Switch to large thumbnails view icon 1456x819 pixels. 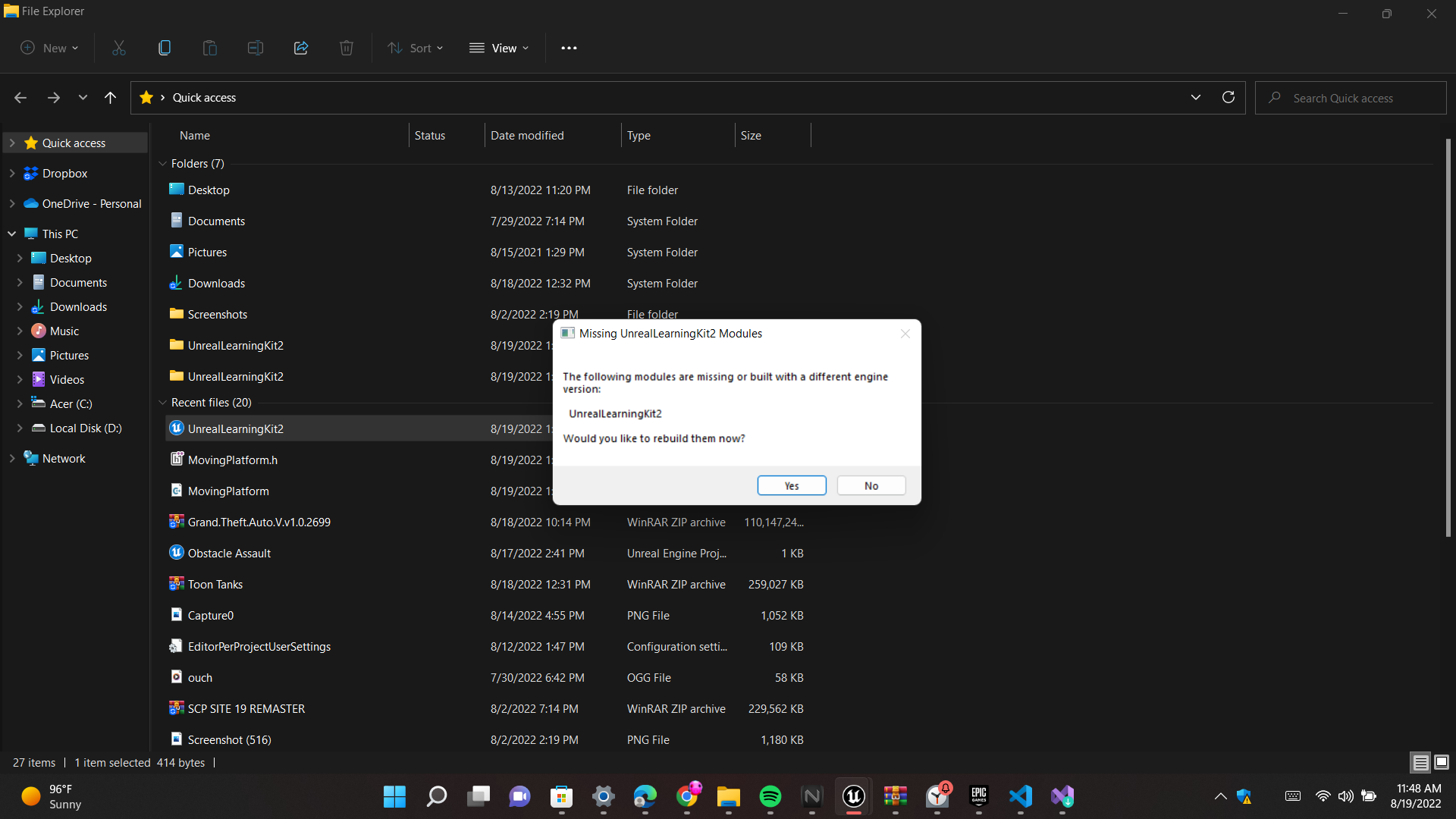1442,762
